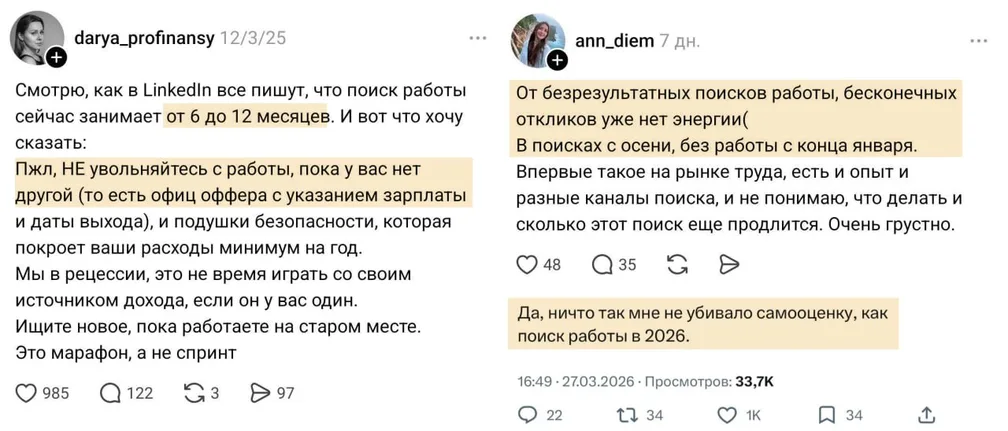Like ann_diem's post with 48 likes

tap(526, 265)
